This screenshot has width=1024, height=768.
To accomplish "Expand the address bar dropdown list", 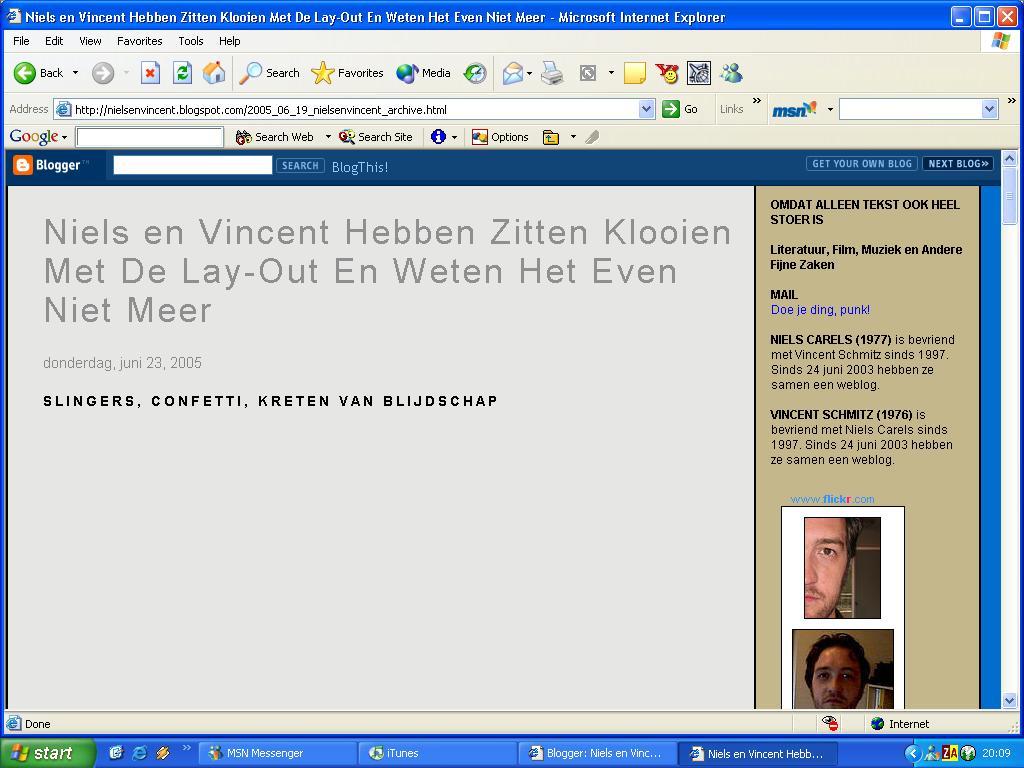I will 647,110.
